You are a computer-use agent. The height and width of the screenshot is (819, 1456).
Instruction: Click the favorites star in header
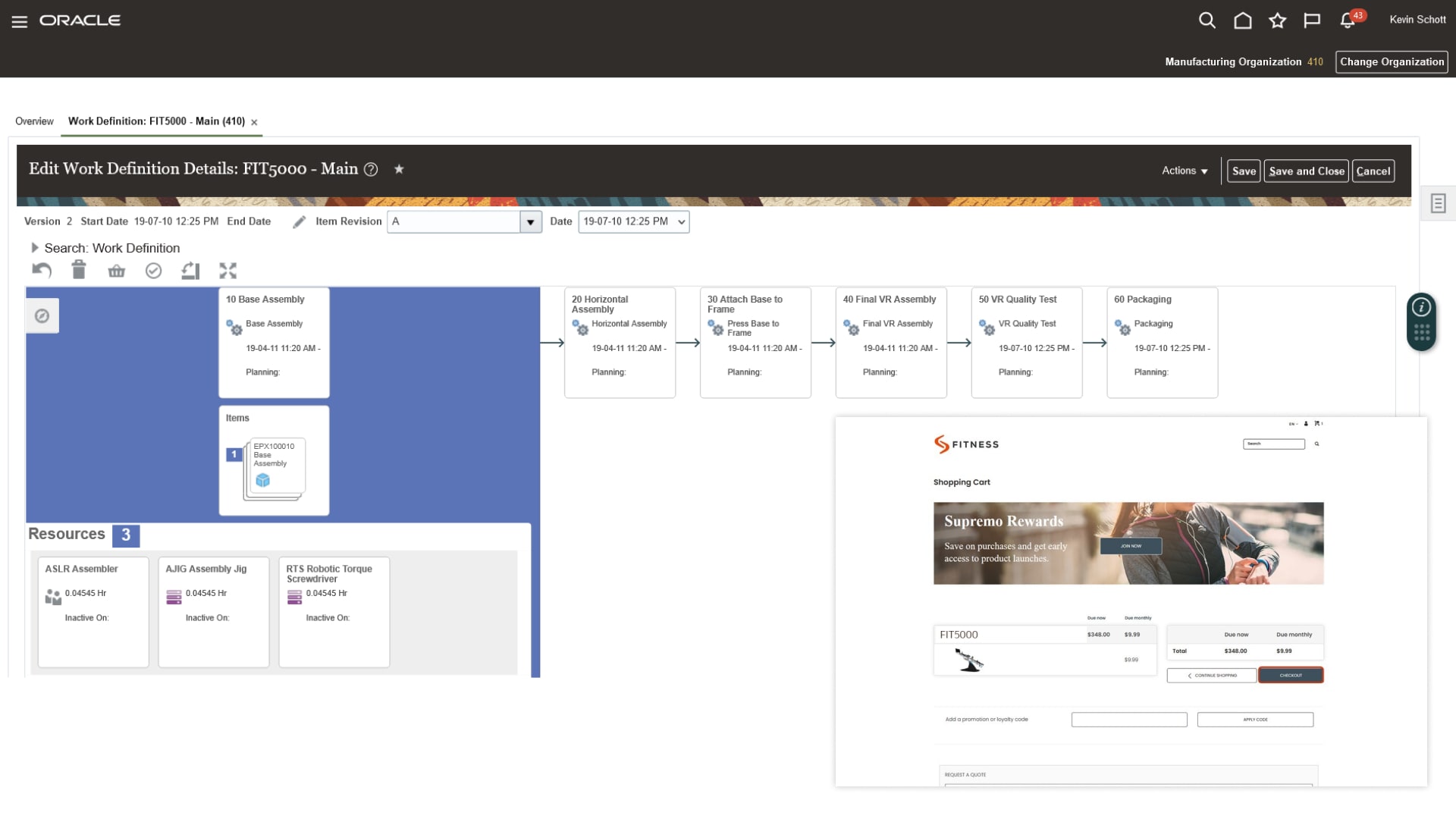coord(1278,20)
